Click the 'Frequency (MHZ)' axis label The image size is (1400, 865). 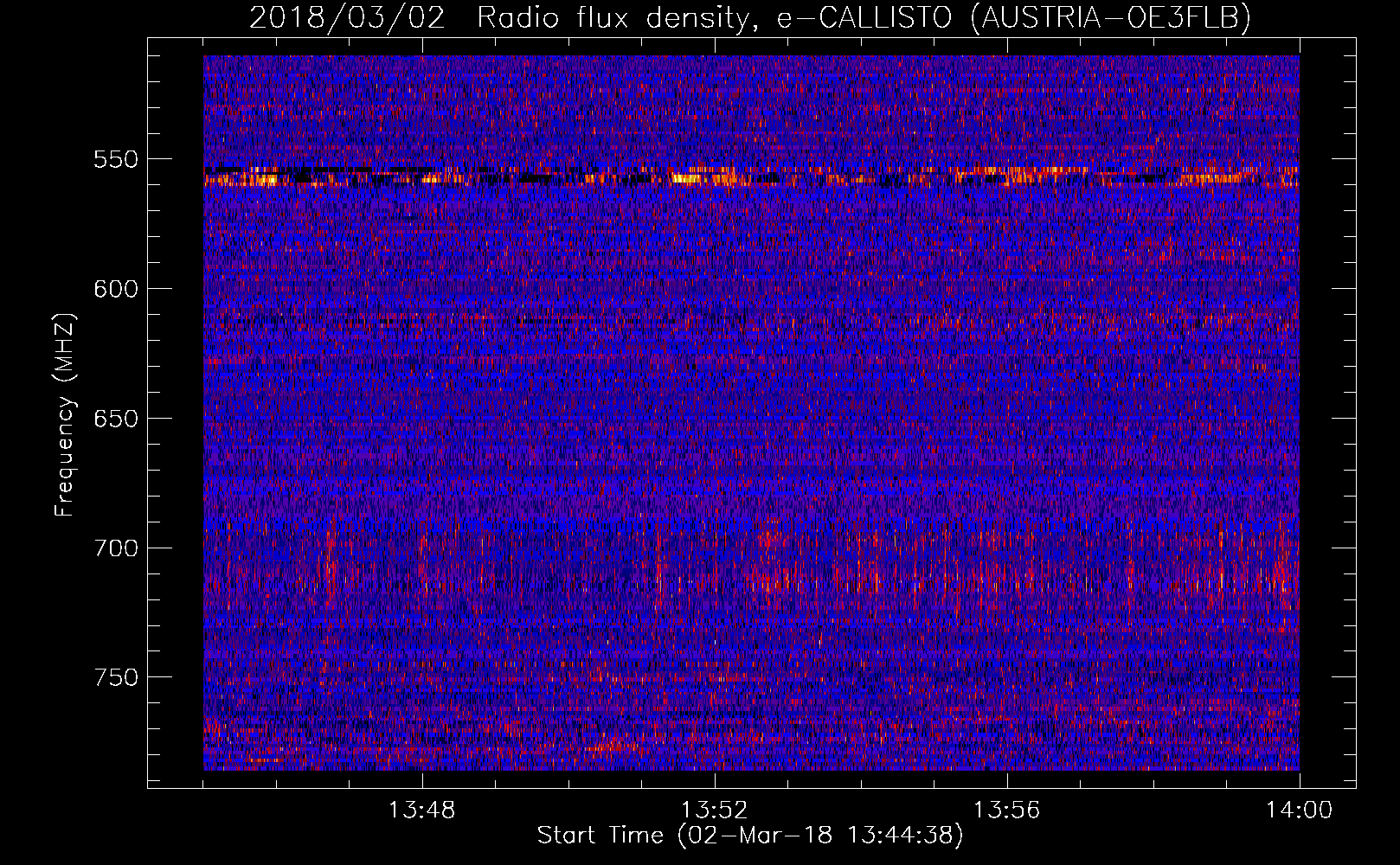click(65, 415)
